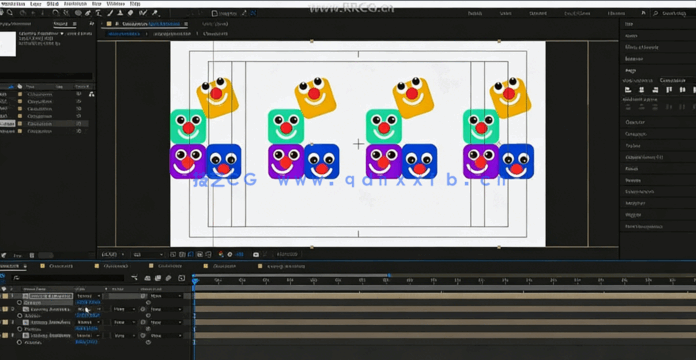Click the Search Help field at top right
Screen dimensions: 696x360
click(x=674, y=13)
